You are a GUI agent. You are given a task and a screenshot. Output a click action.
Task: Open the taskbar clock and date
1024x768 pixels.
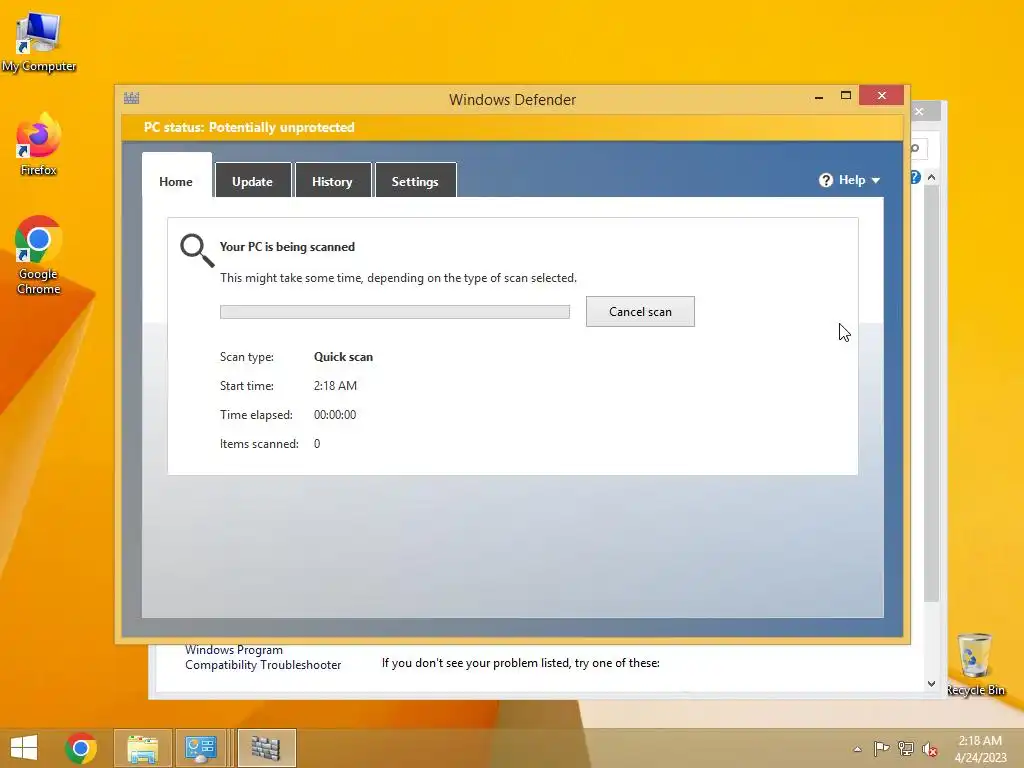[x=980, y=748]
